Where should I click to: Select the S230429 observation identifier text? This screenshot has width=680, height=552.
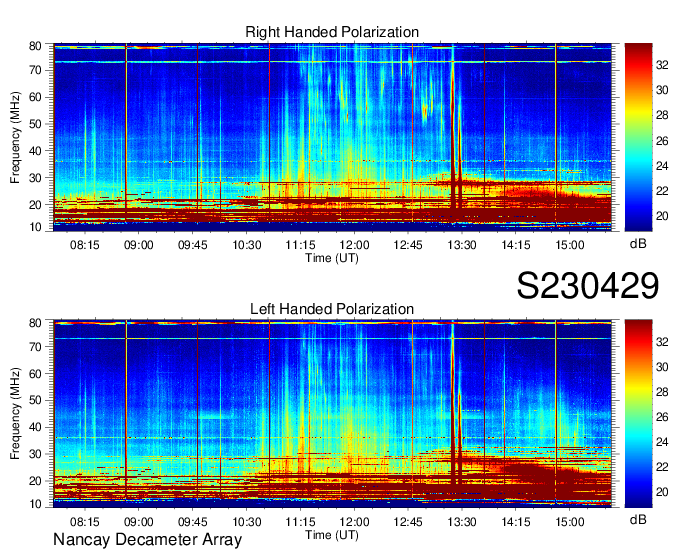click(588, 286)
